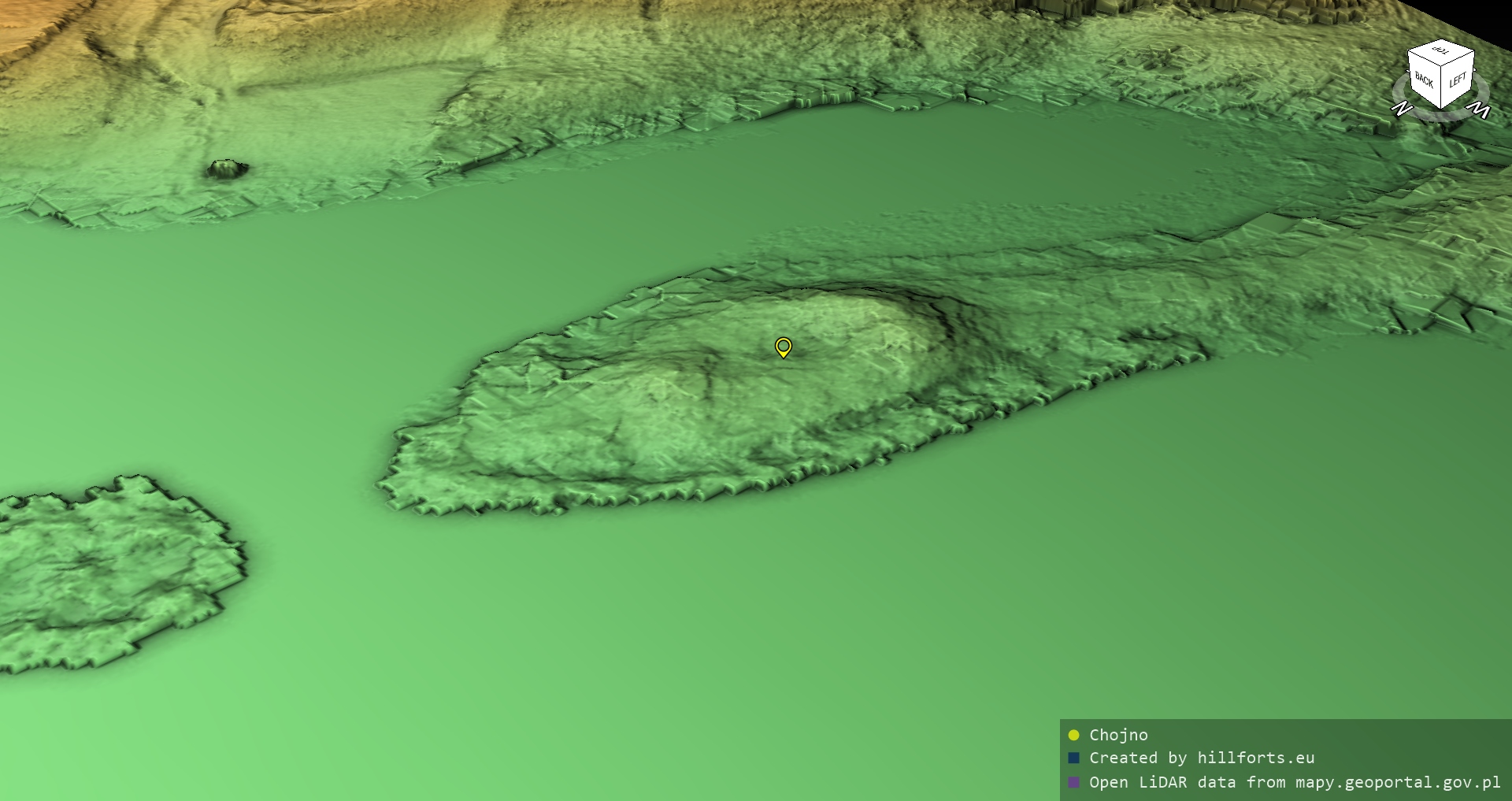
Task: Click the dark blue square legend marker
Action: click(x=1073, y=758)
